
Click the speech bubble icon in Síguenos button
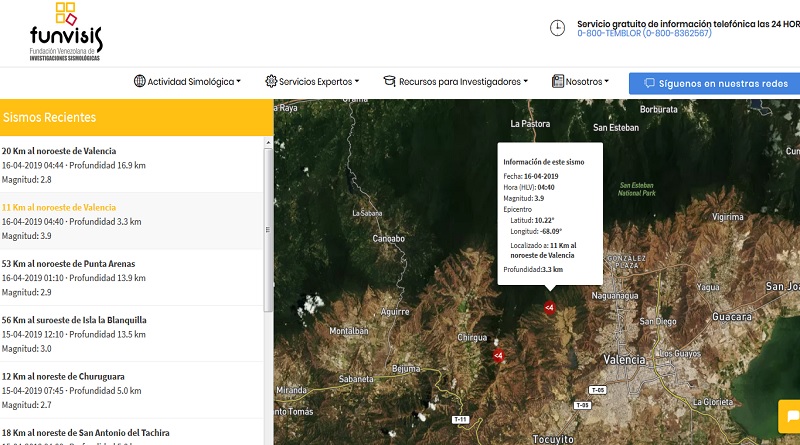click(649, 83)
